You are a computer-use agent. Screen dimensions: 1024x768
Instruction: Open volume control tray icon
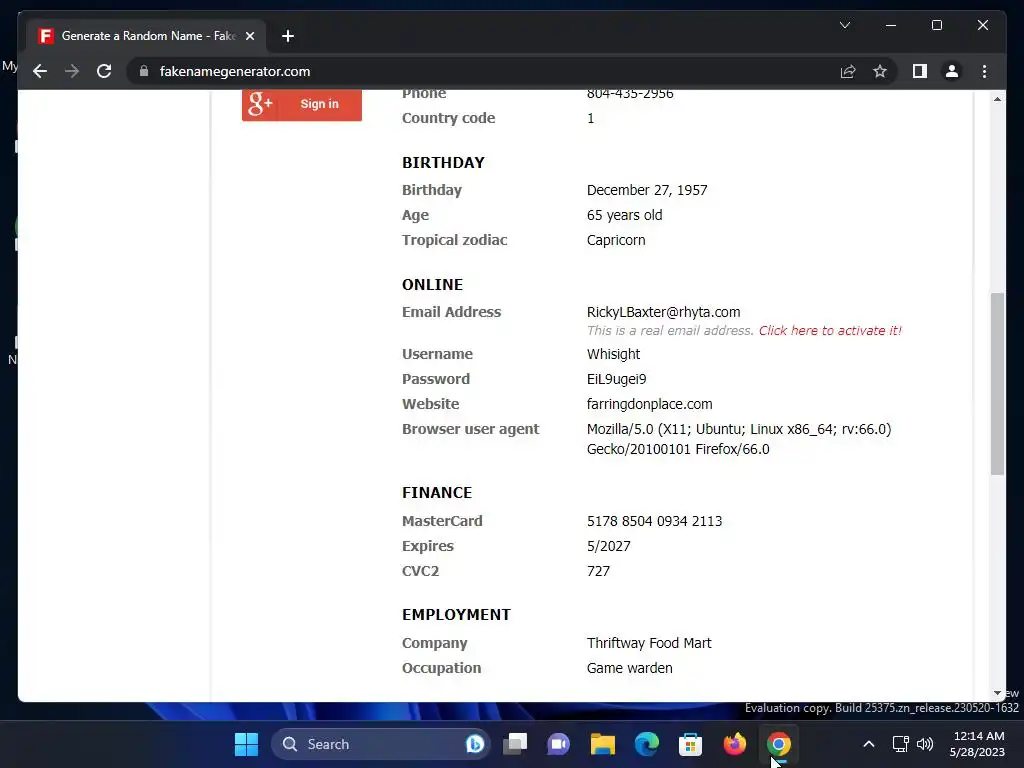point(925,744)
